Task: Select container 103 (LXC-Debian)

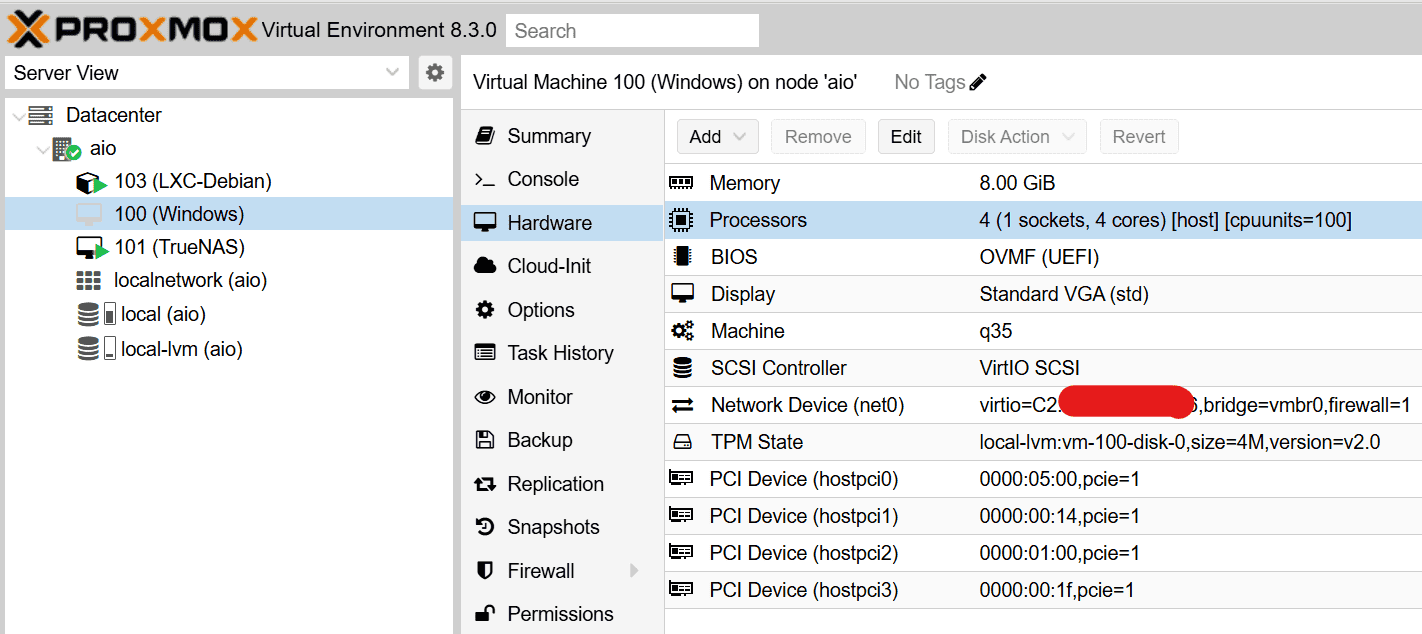Action: pos(193,181)
